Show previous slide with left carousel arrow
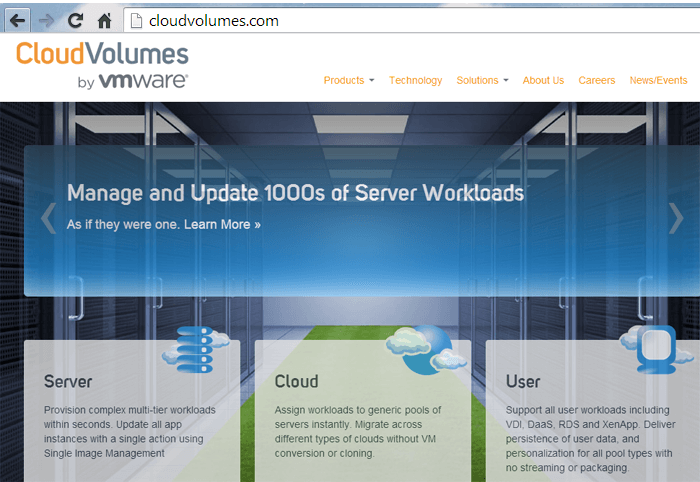The image size is (700, 482). click(x=48, y=218)
